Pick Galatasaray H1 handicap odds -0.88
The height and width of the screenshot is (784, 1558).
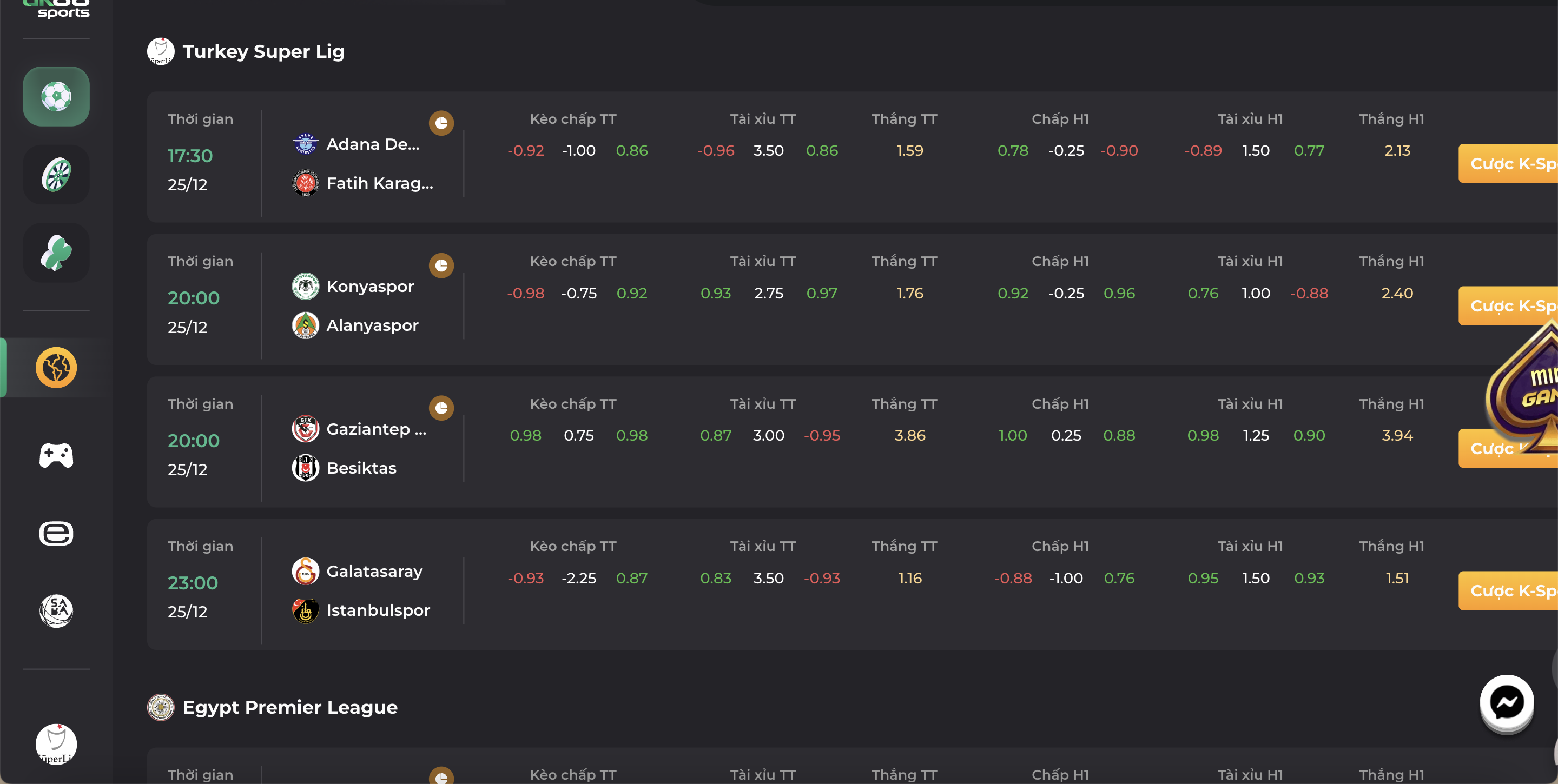pyautogui.click(x=1013, y=578)
